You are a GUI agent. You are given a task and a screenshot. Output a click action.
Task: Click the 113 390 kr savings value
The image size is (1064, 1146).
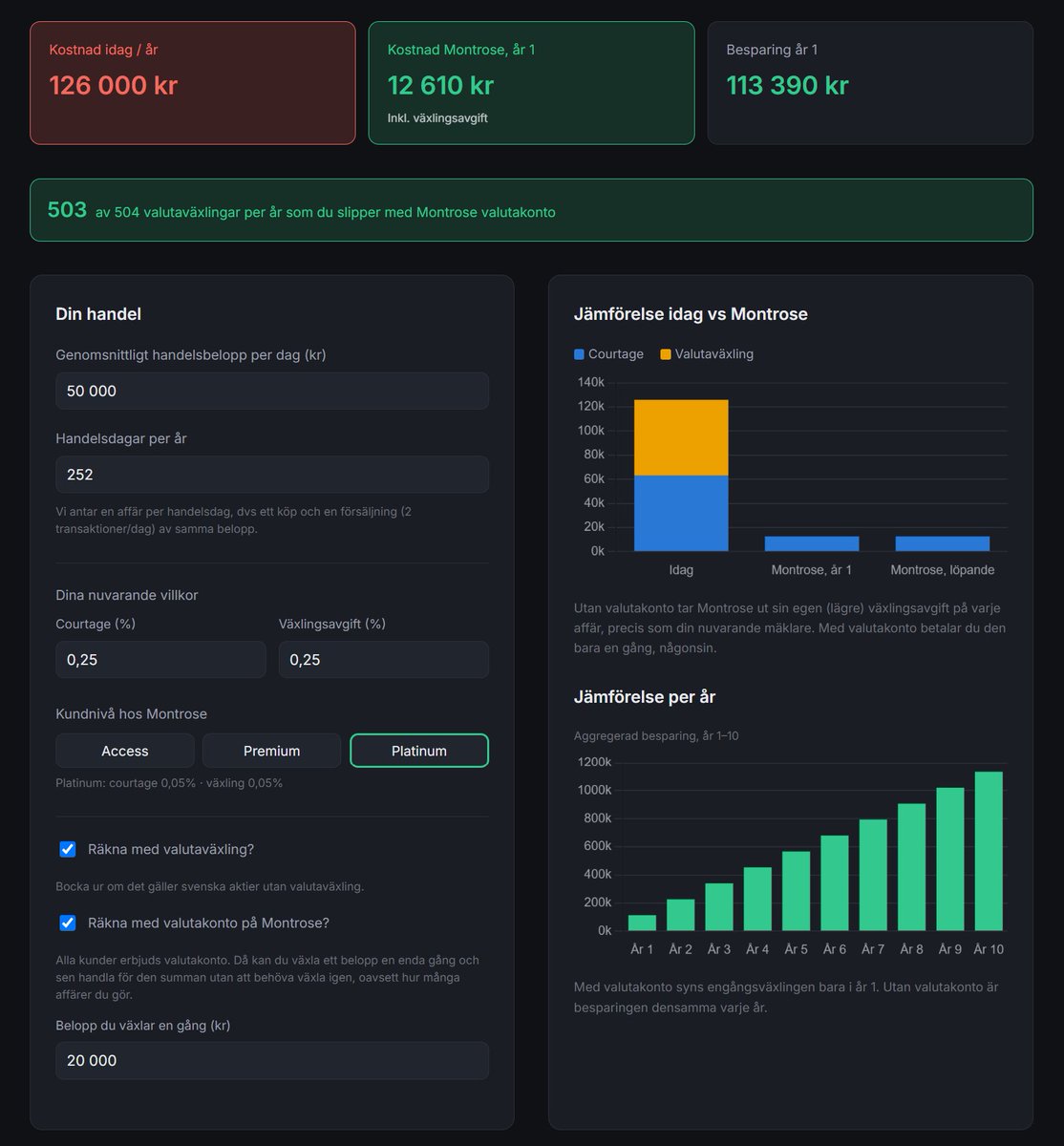point(787,85)
